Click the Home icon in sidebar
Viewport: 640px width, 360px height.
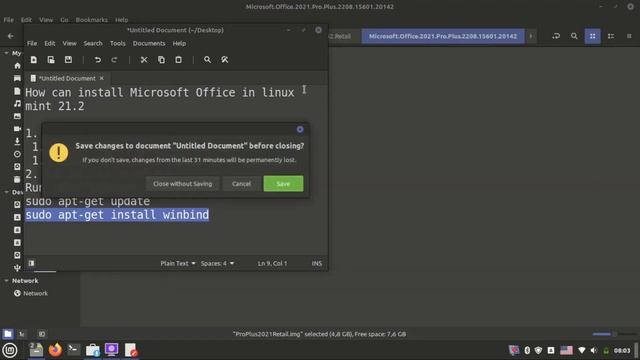(17, 66)
